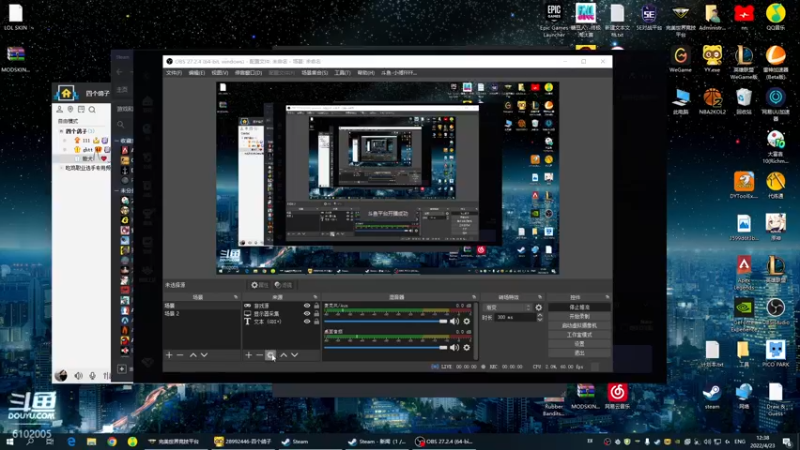Open 桌面音频 mixer settings gear
The height and width of the screenshot is (450, 800).
(466, 347)
